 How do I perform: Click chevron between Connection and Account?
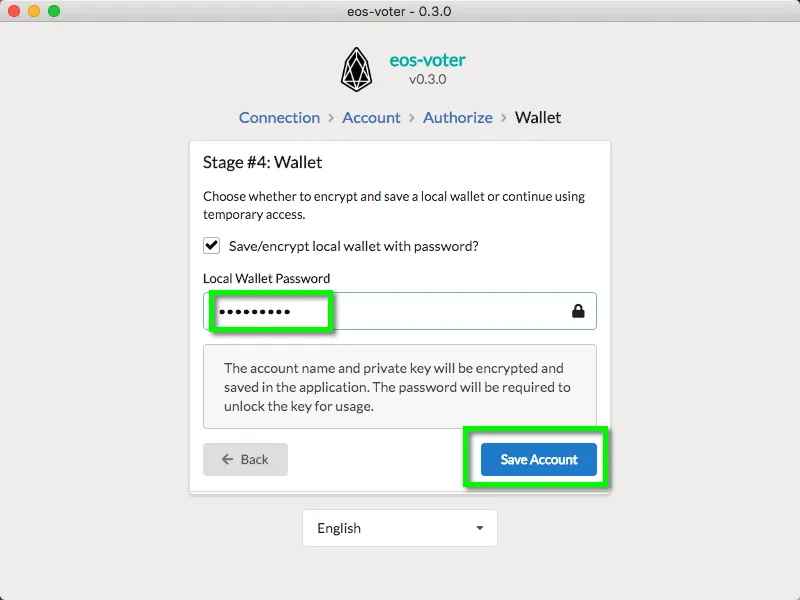coord(331,118)
